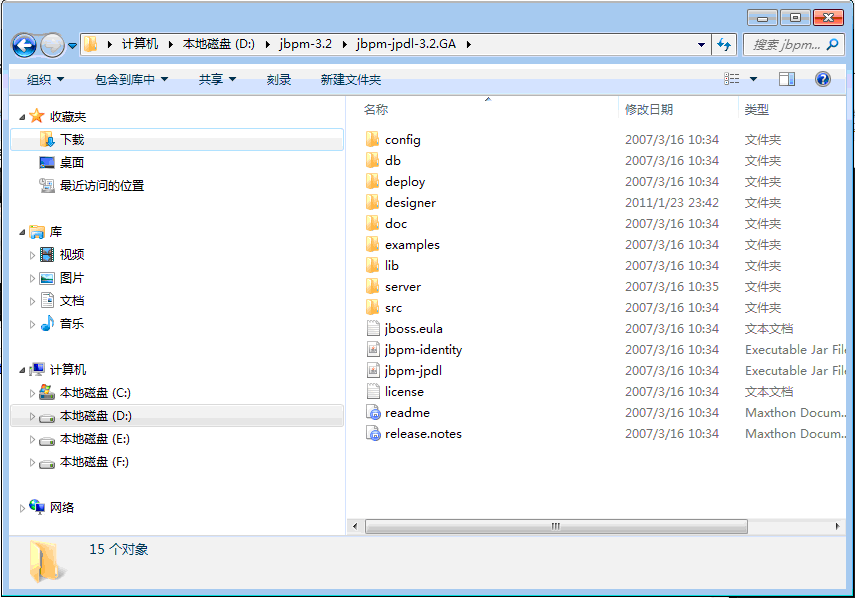Open the 包含到库中 menu

tap(131, 80)
